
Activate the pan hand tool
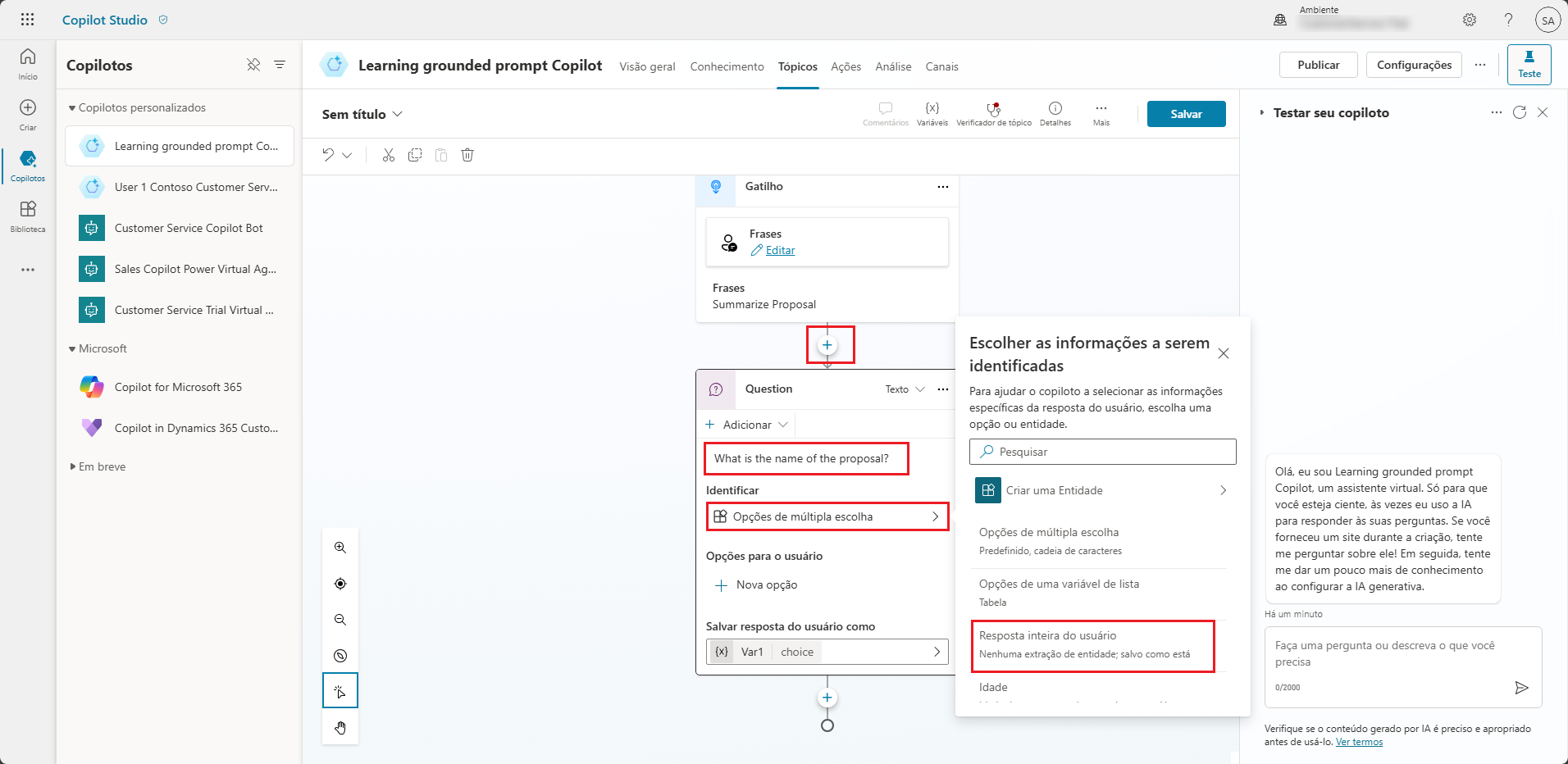coord(340,728)
